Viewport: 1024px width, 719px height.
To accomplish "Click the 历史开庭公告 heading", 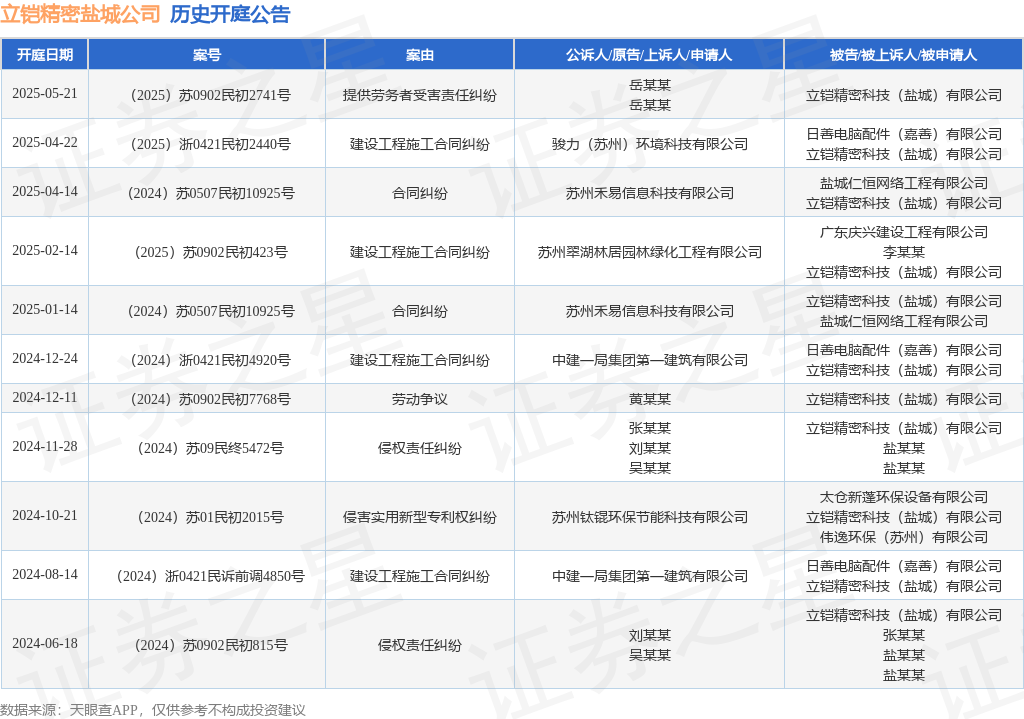I will pos(230,14).
